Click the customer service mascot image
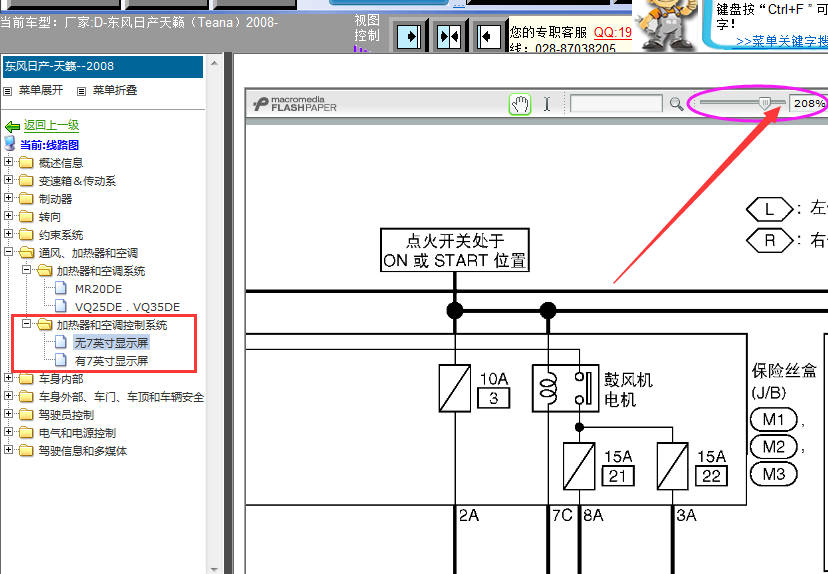Image resolution: width=828 pixels, height=574 pixels. pos(666,25)
